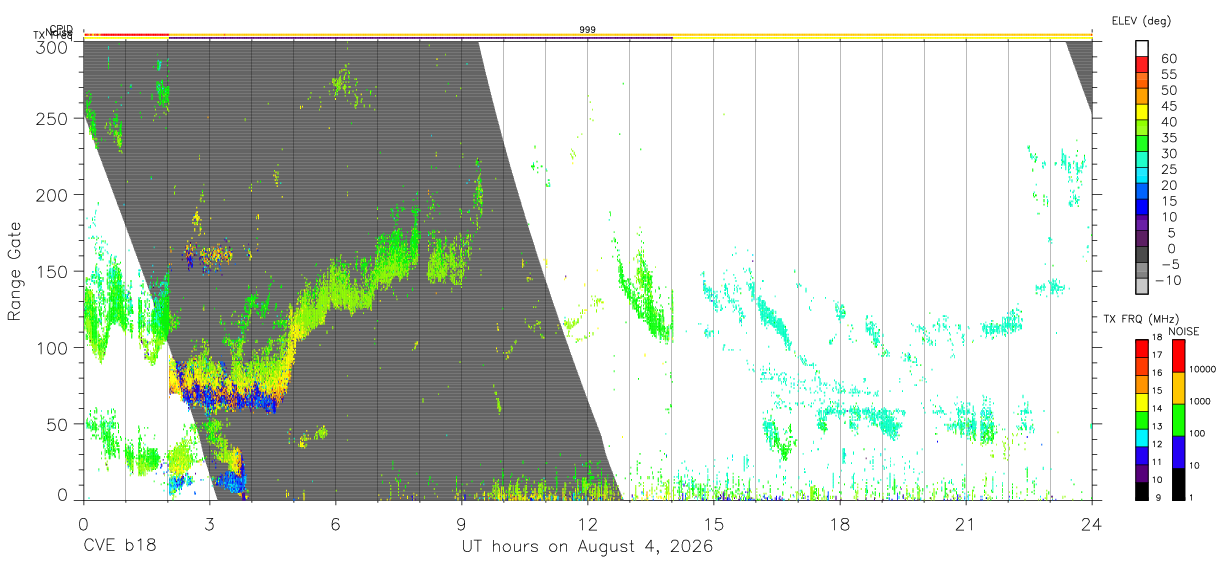This screenshot has height=567, width=1228.
Task: Click the '150' tick label on Range Gate axis
Action: (51, 271)
